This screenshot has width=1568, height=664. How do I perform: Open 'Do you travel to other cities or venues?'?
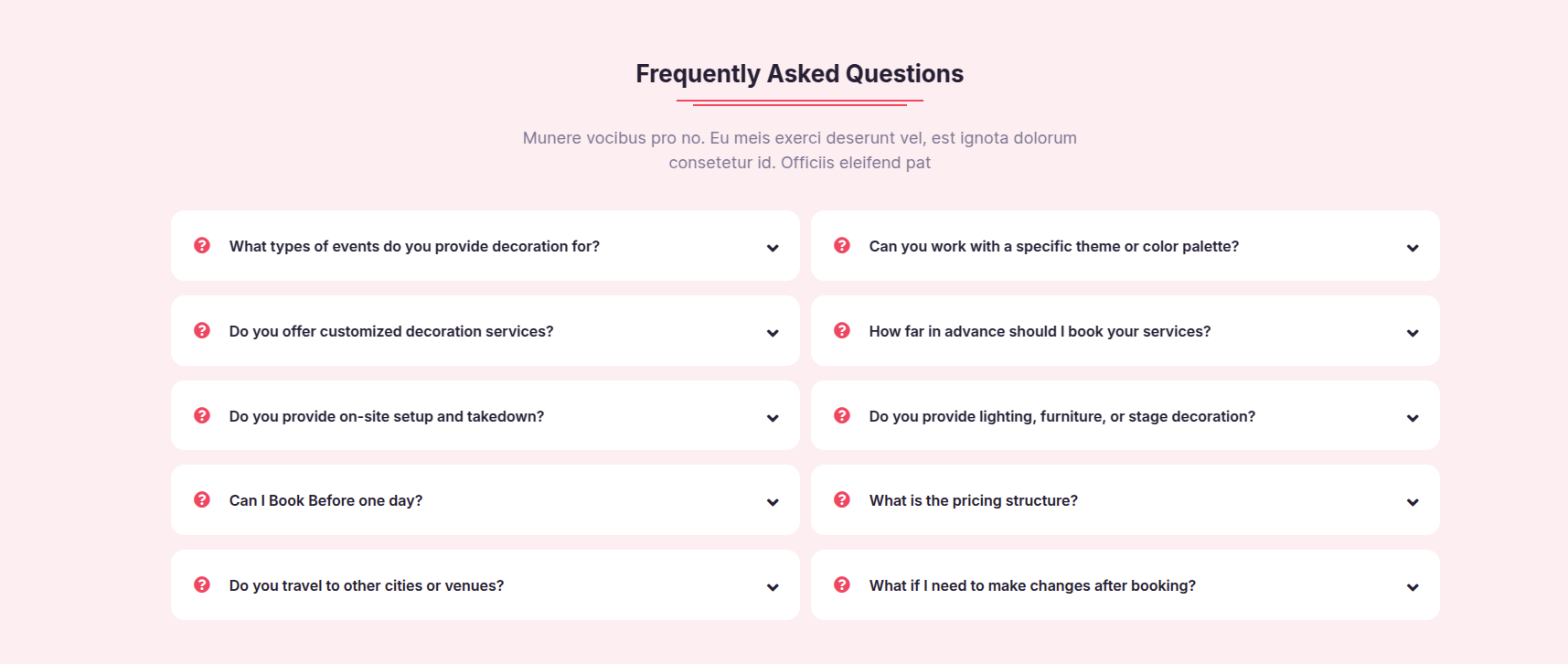coord(485,584)
